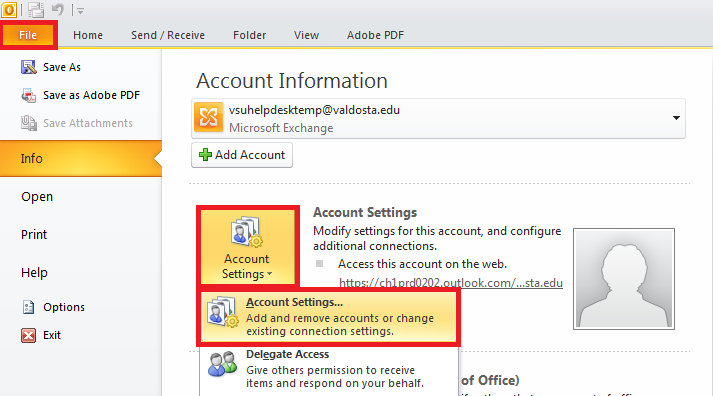713x396 pixels.
Task: Click the profile photo placeholder
Action: click(x=624, y=279)
